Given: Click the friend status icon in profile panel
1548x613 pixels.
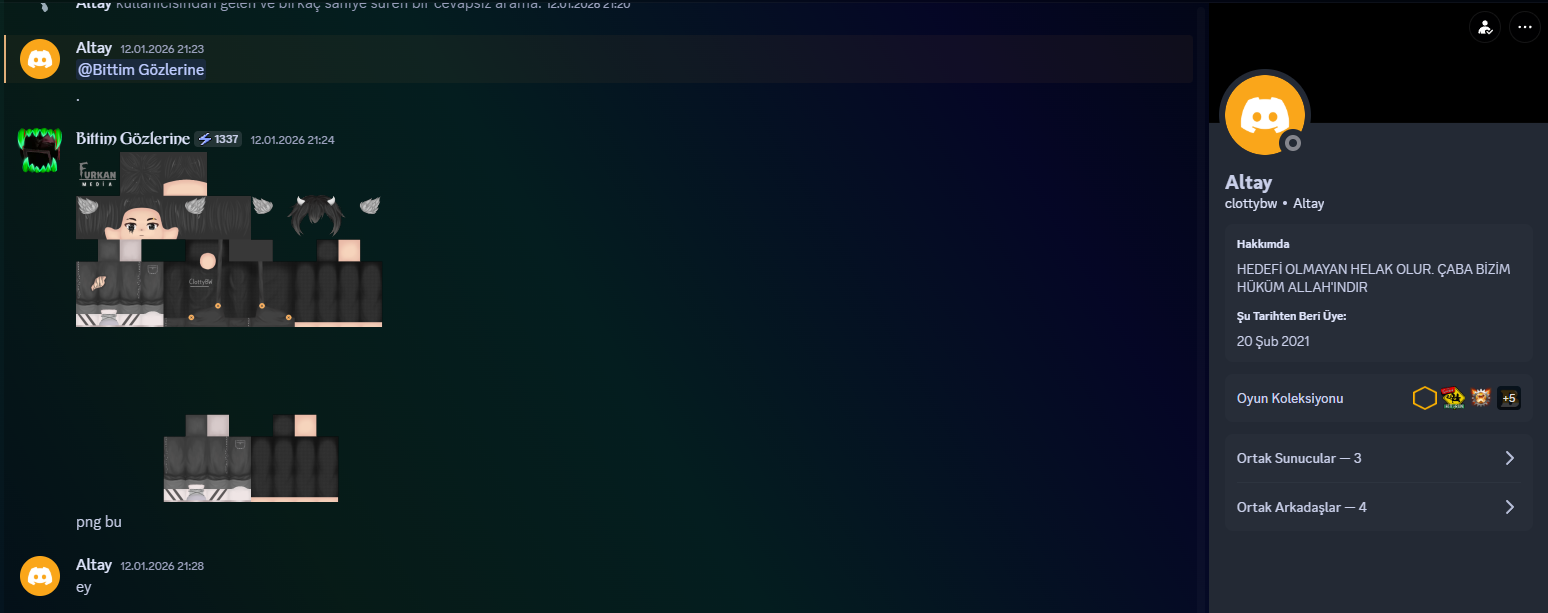Looking at the screenshot, I should (1485, 27).
